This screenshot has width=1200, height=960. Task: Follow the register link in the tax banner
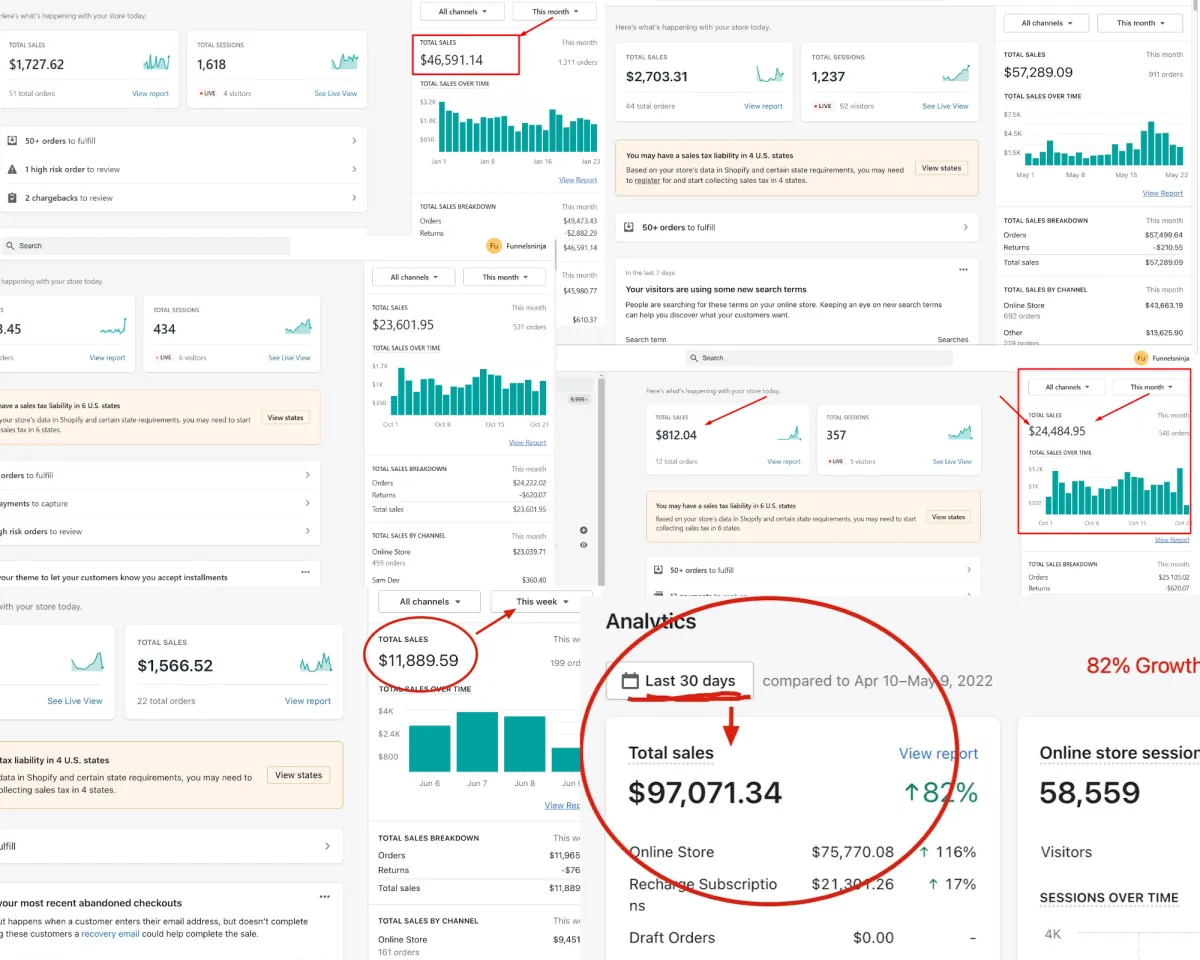647,181
